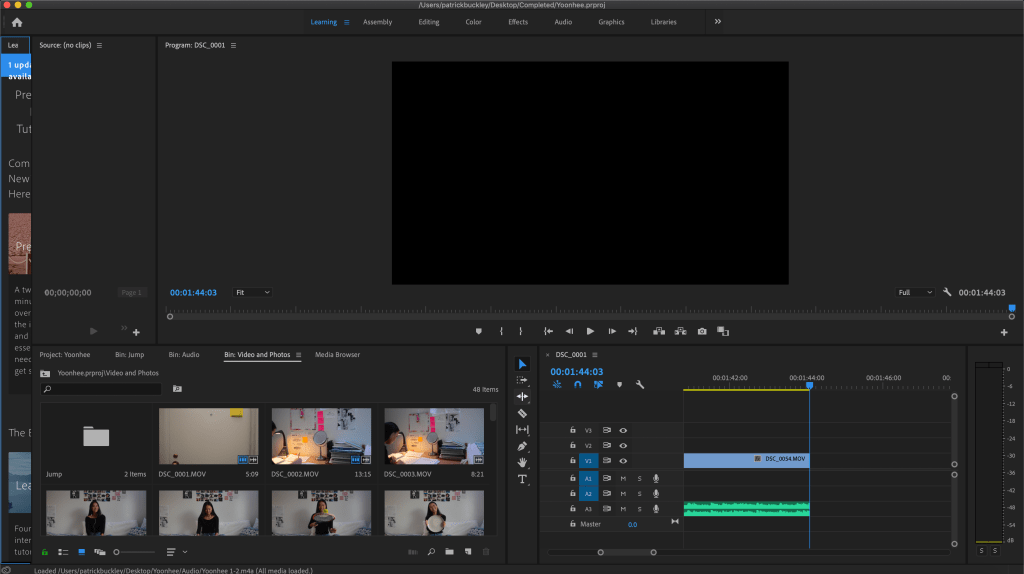The height and width of the screenshot is (574, 1024).
Task: Switch to the Color workspace
Action: [x=473, y=22]
